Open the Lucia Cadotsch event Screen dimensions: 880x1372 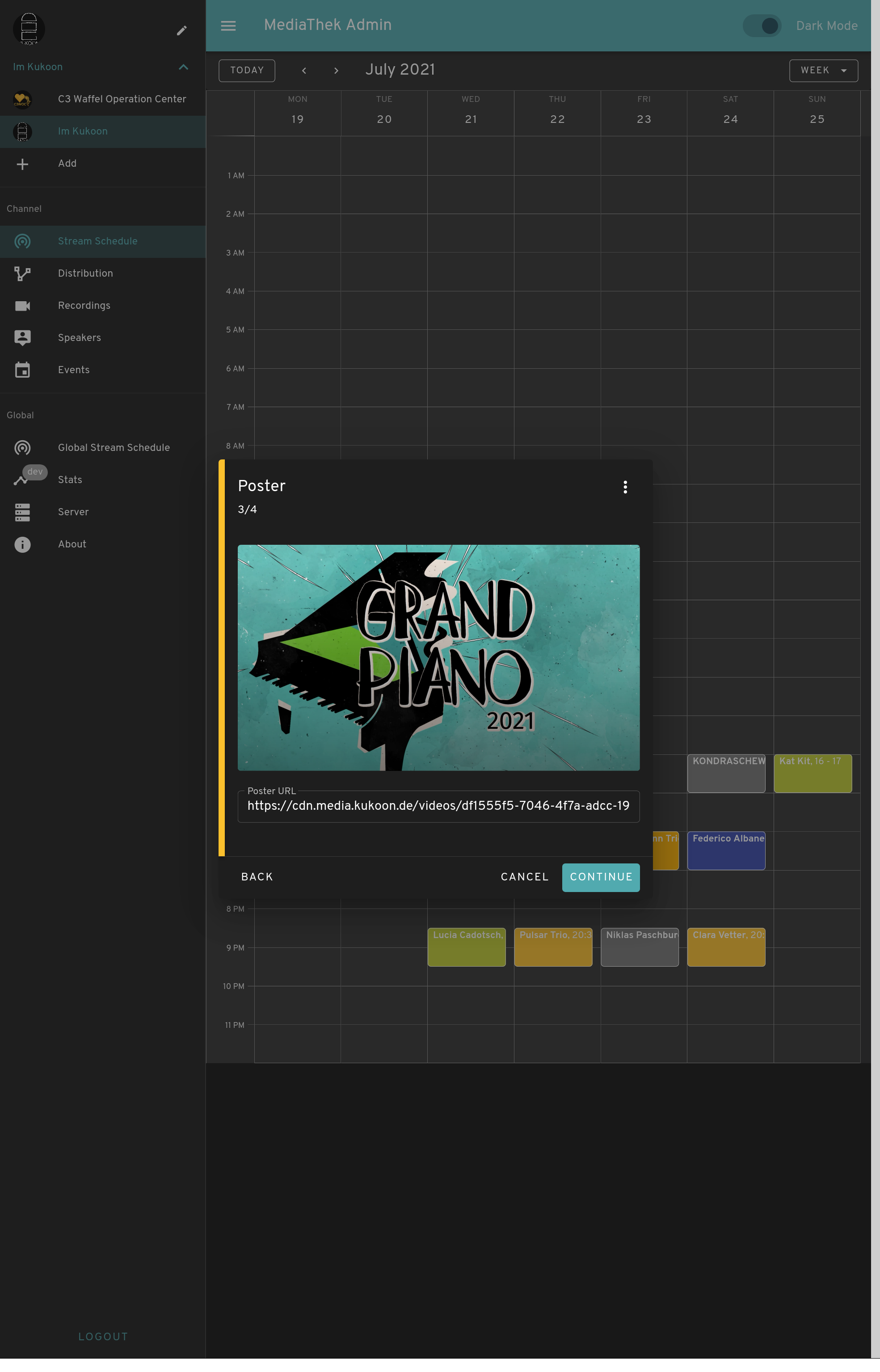tap(466, 947)
